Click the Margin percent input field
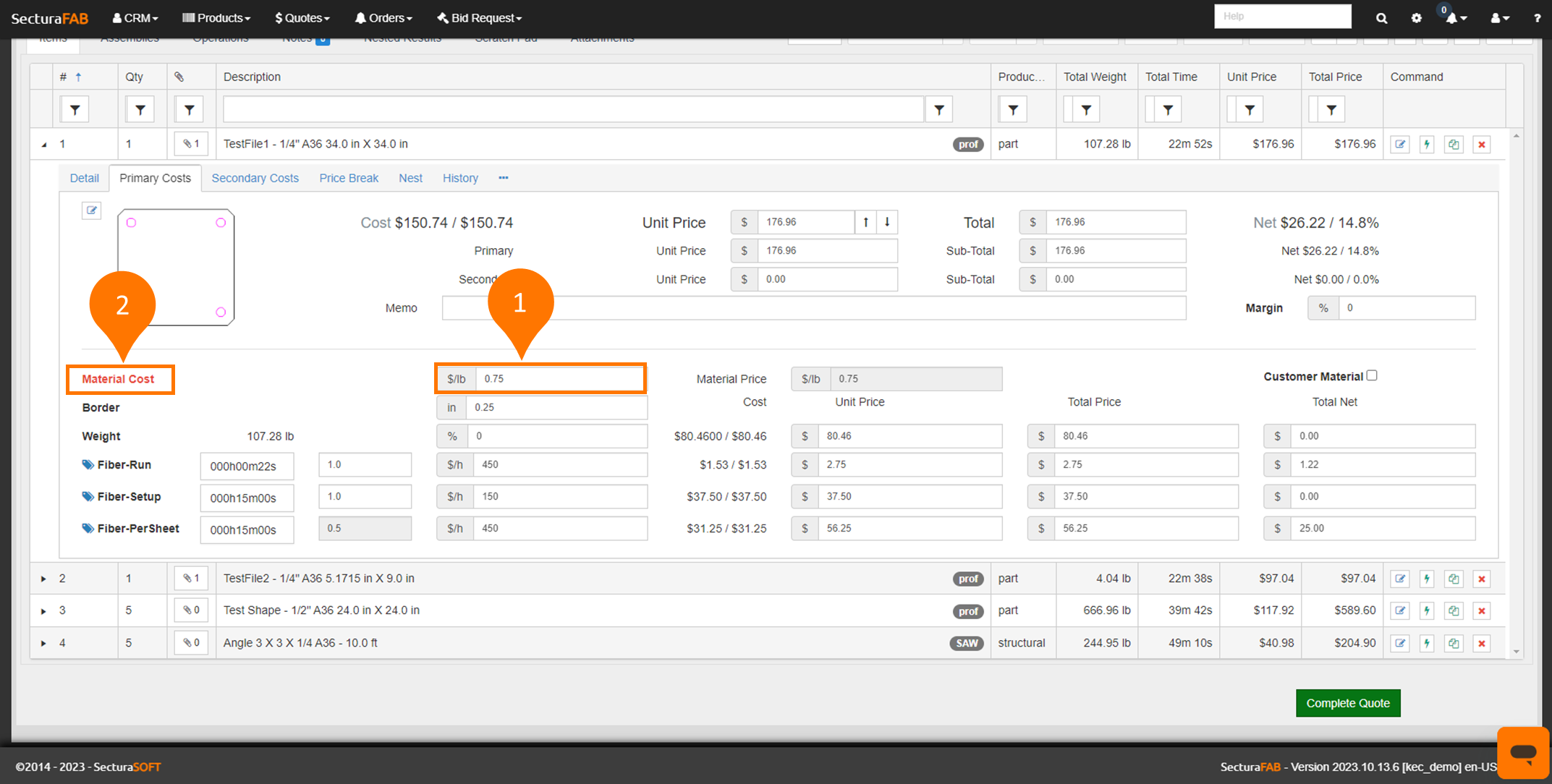Screen dimensions: 1552x784 (1406, 308)
